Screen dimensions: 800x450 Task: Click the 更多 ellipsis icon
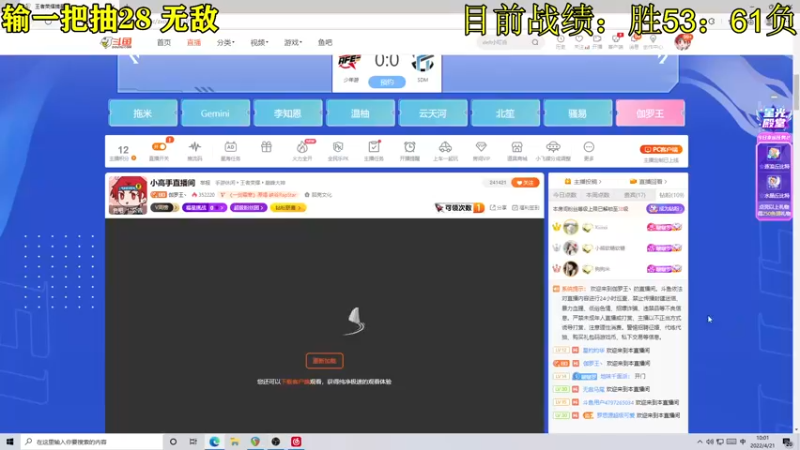tap(589, 147)
